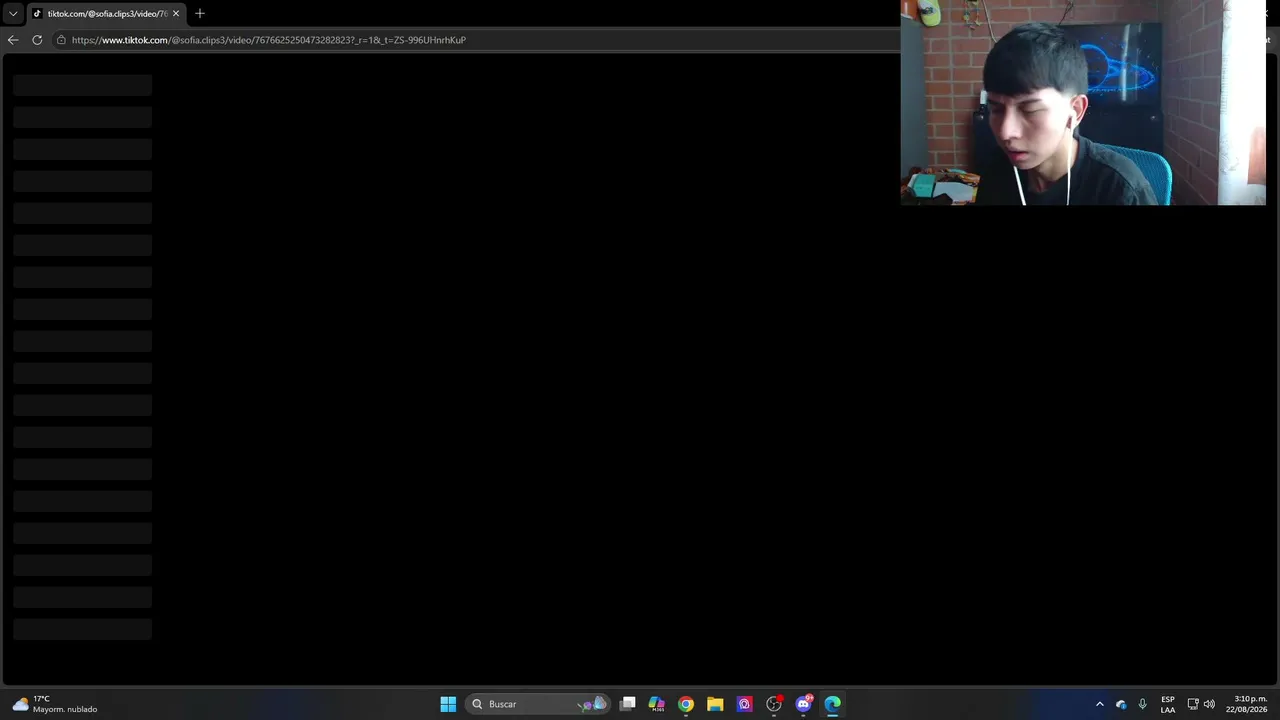Switch to Microsoft Edge on taskbar
Image resolution: width=1280 pixels, height=720 pixels.
click(x=833, y=704)
